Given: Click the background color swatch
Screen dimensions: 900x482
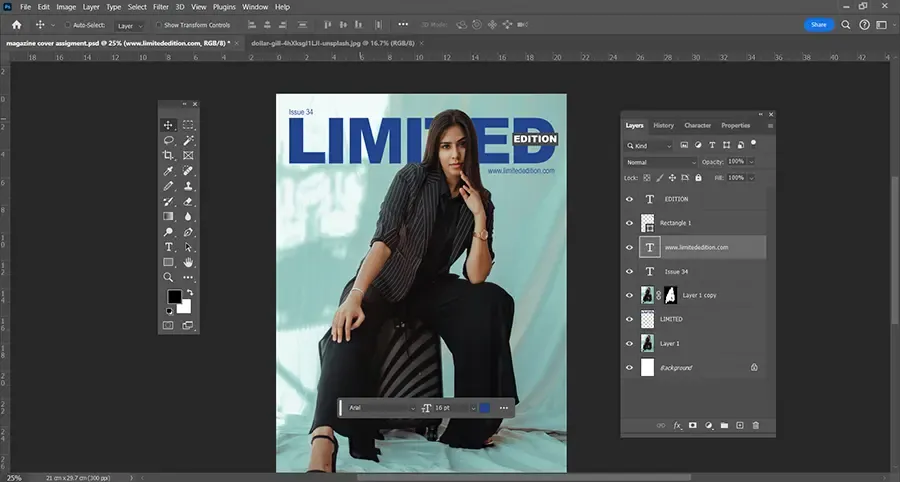Looking at the screenshot, I should 185,308.
